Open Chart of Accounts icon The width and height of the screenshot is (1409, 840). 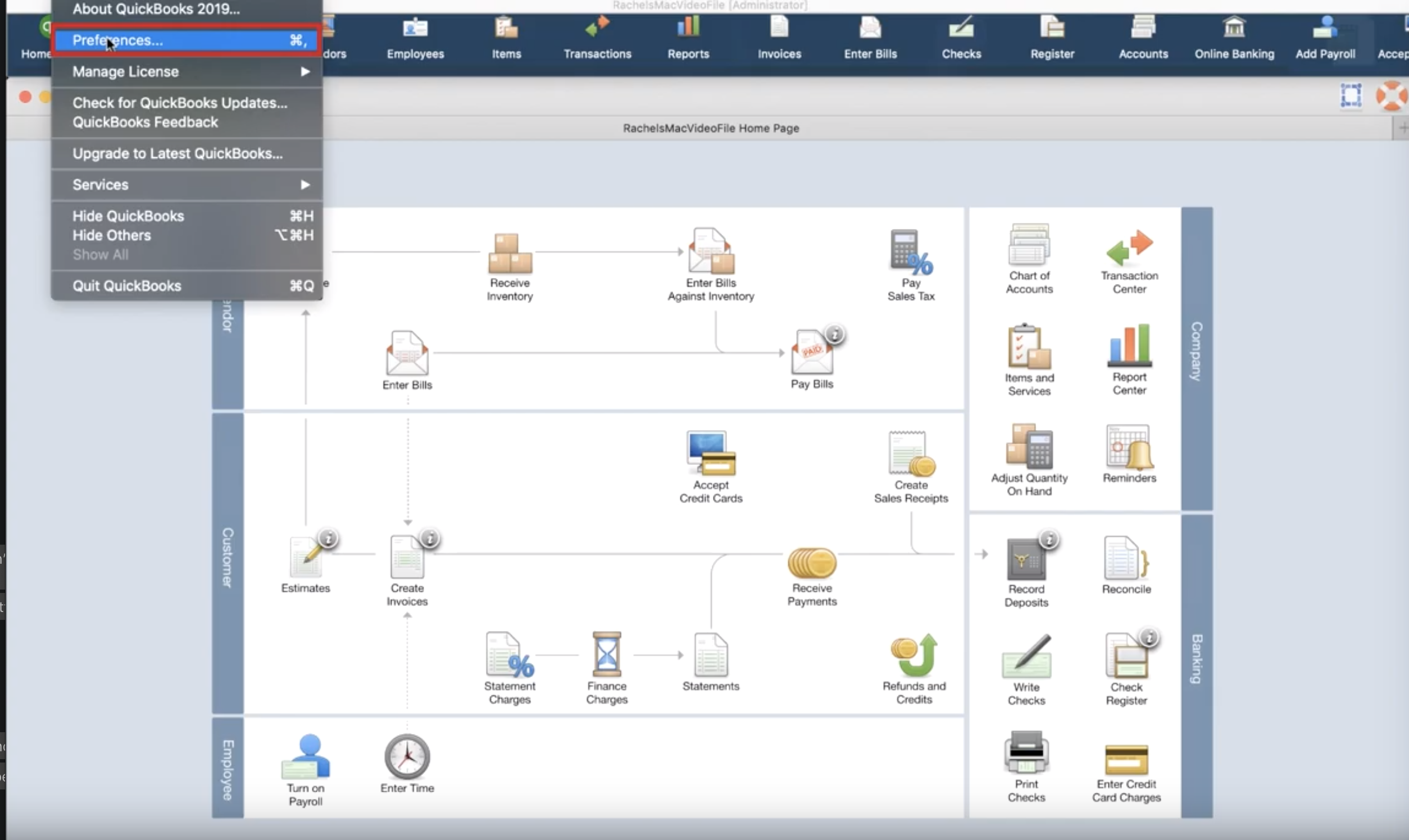[x=1029, y=259]
